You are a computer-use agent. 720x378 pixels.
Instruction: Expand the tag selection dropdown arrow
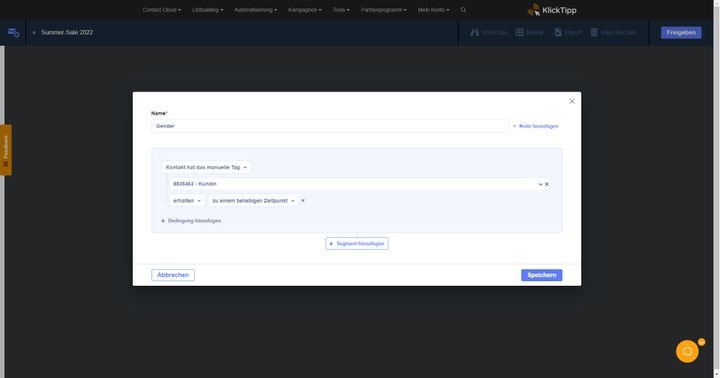click(x=540, y=184)
